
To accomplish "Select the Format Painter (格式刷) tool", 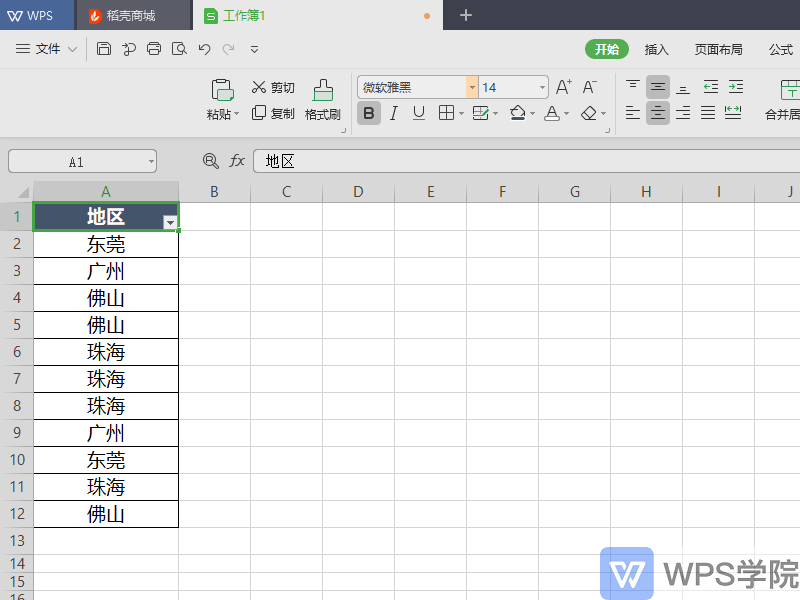I will tap(322, 100).
